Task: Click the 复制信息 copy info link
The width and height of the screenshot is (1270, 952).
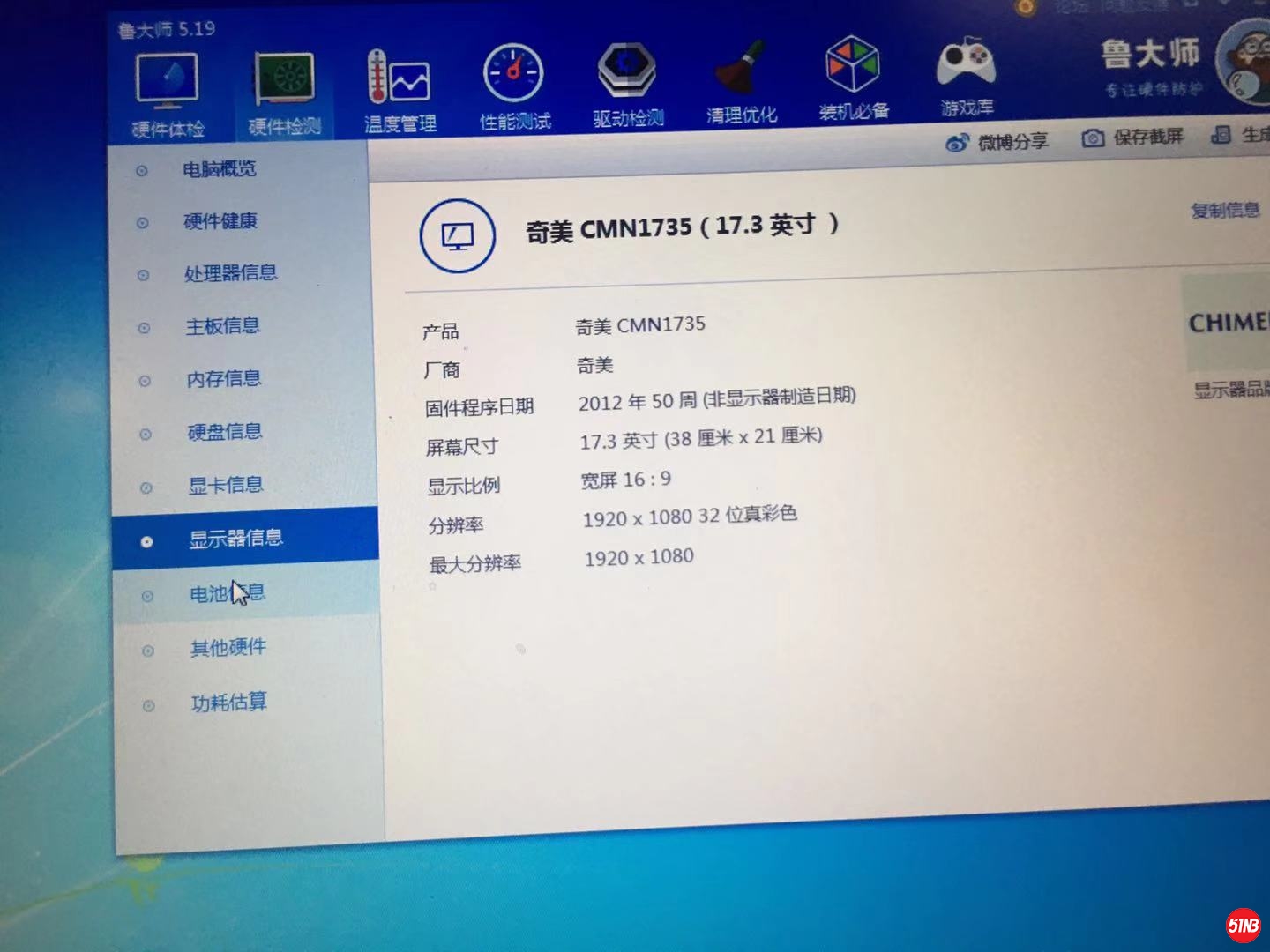Action: [1225, 210]
